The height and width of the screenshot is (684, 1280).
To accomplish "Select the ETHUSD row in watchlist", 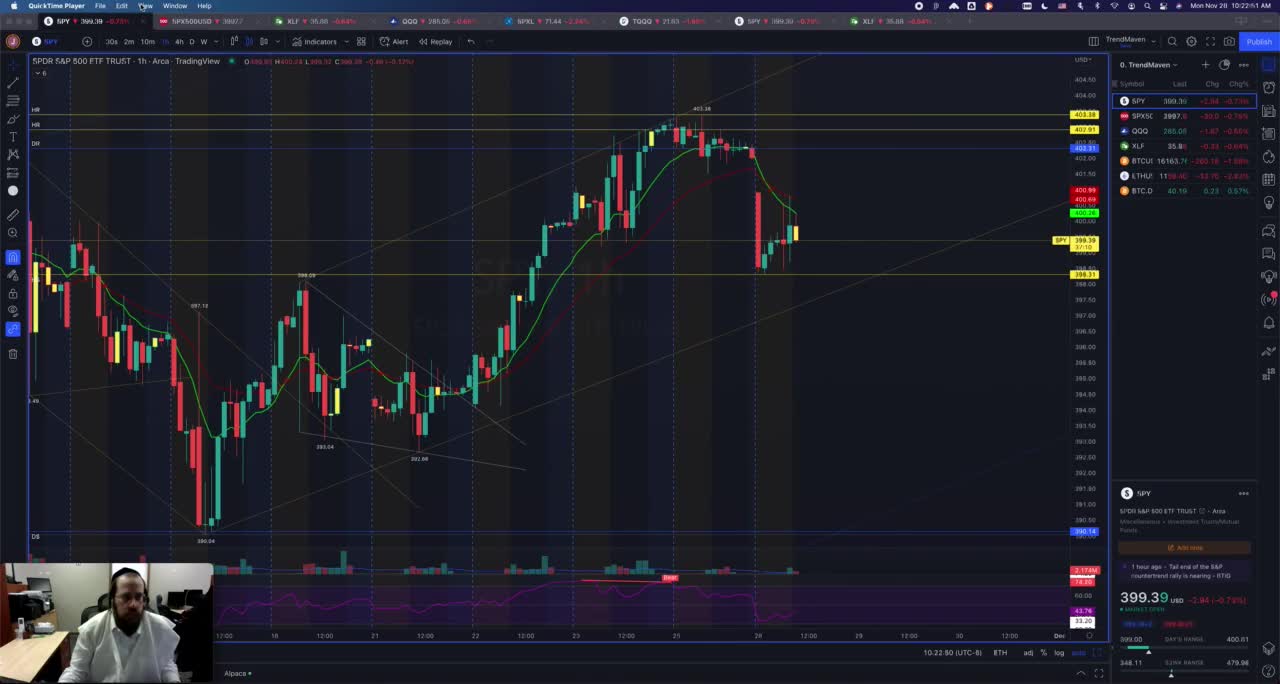I will [1183, 176].
